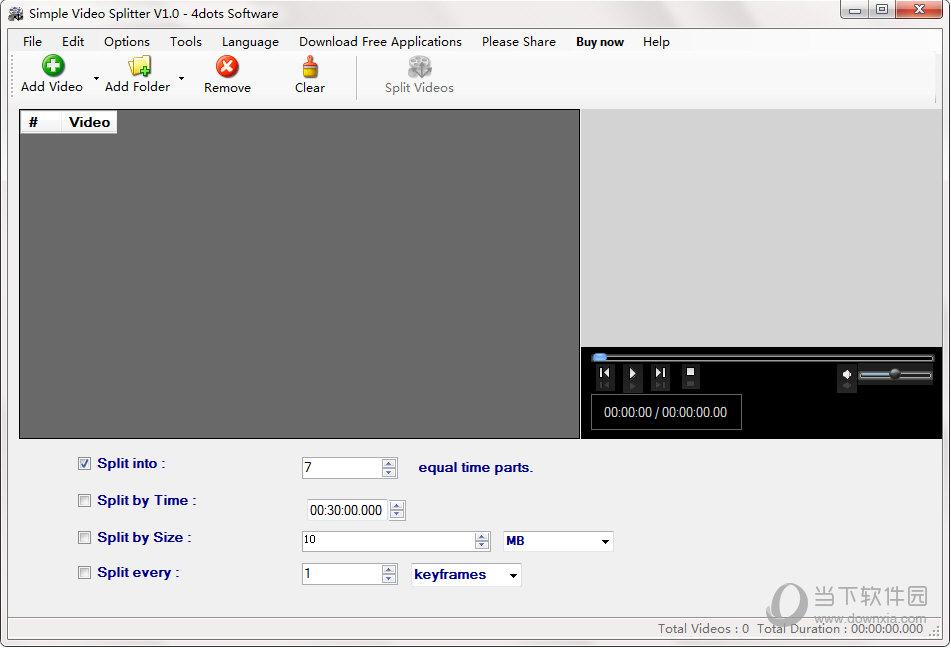This screenshot has height=648, width=951.
Task: Enable the Split by Size checkbox
Action: pyautogui.click(x=84, y=538)
